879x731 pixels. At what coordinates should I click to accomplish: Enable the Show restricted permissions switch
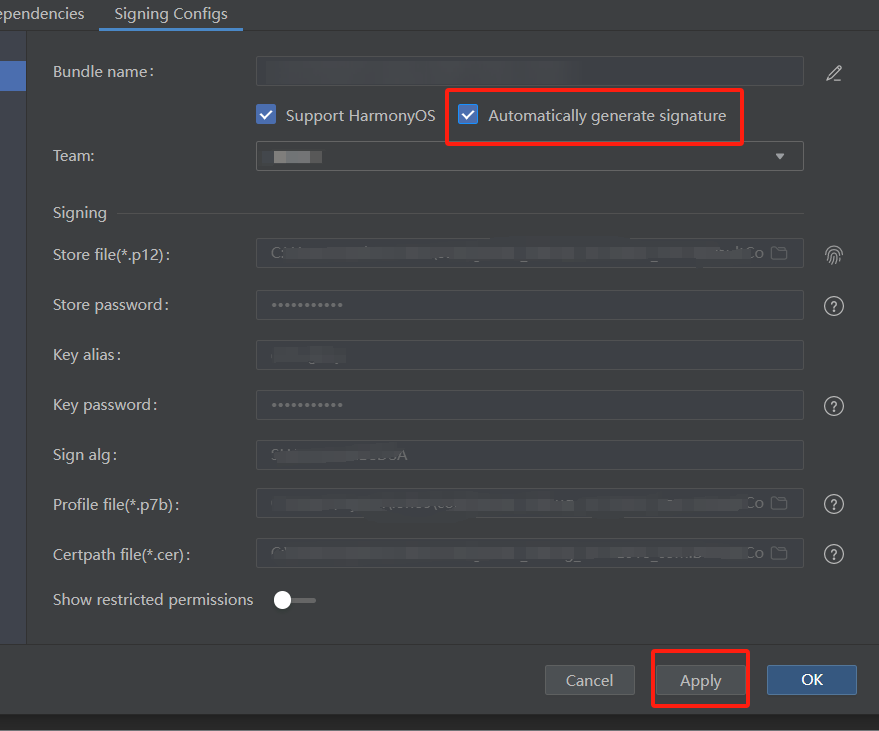[294, 600]
